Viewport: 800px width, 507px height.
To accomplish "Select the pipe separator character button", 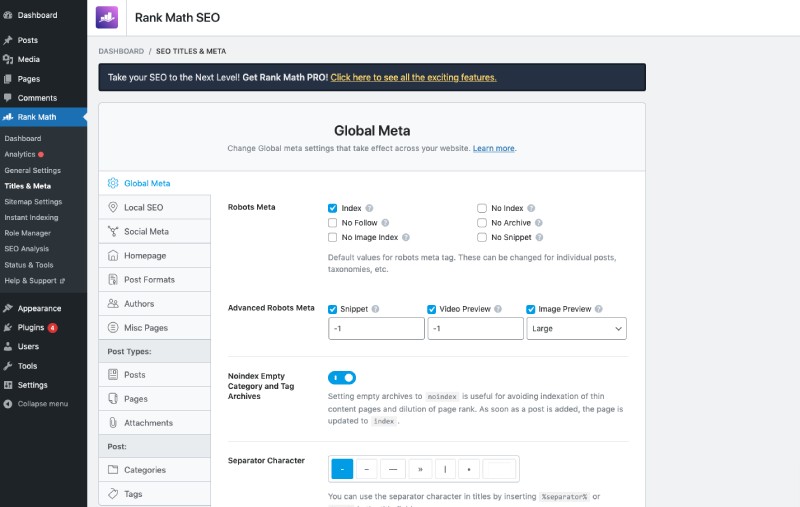I will pos(445,469).
